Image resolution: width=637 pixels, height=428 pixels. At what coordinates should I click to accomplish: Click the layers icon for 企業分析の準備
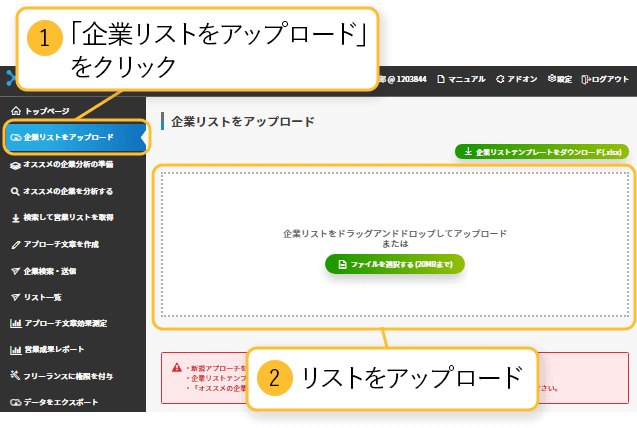point(15,165)
